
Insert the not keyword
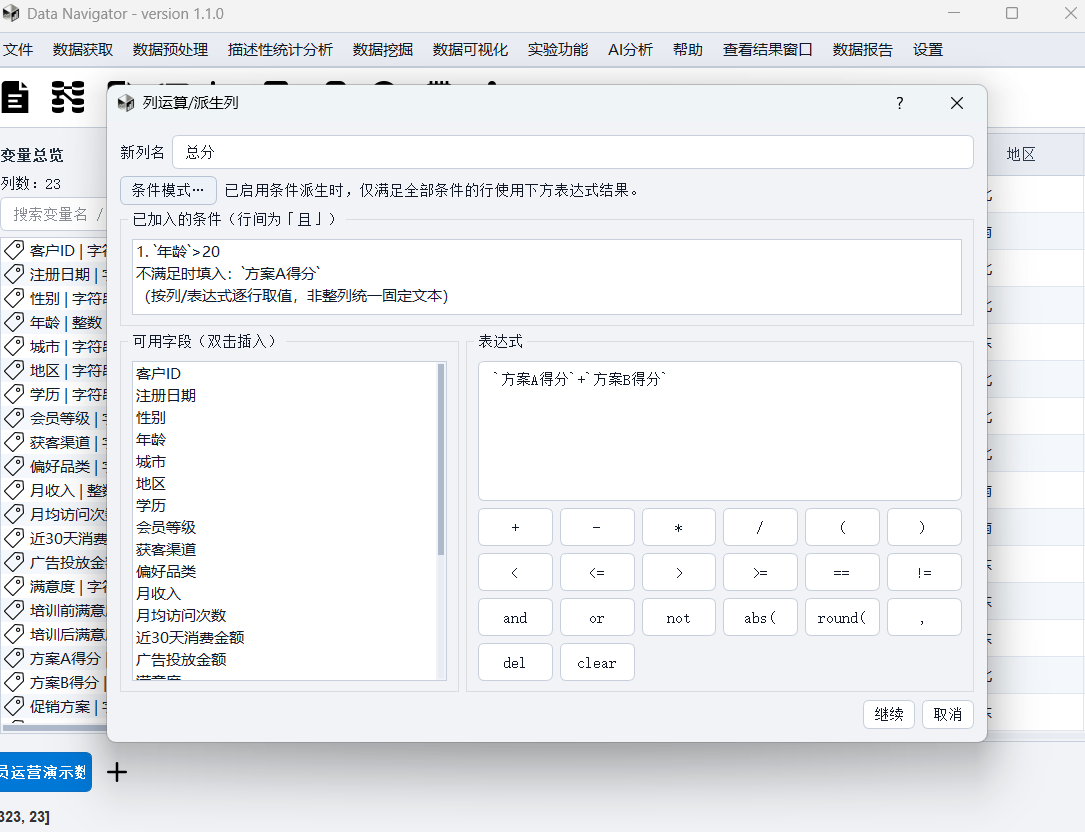pos(679,617)
